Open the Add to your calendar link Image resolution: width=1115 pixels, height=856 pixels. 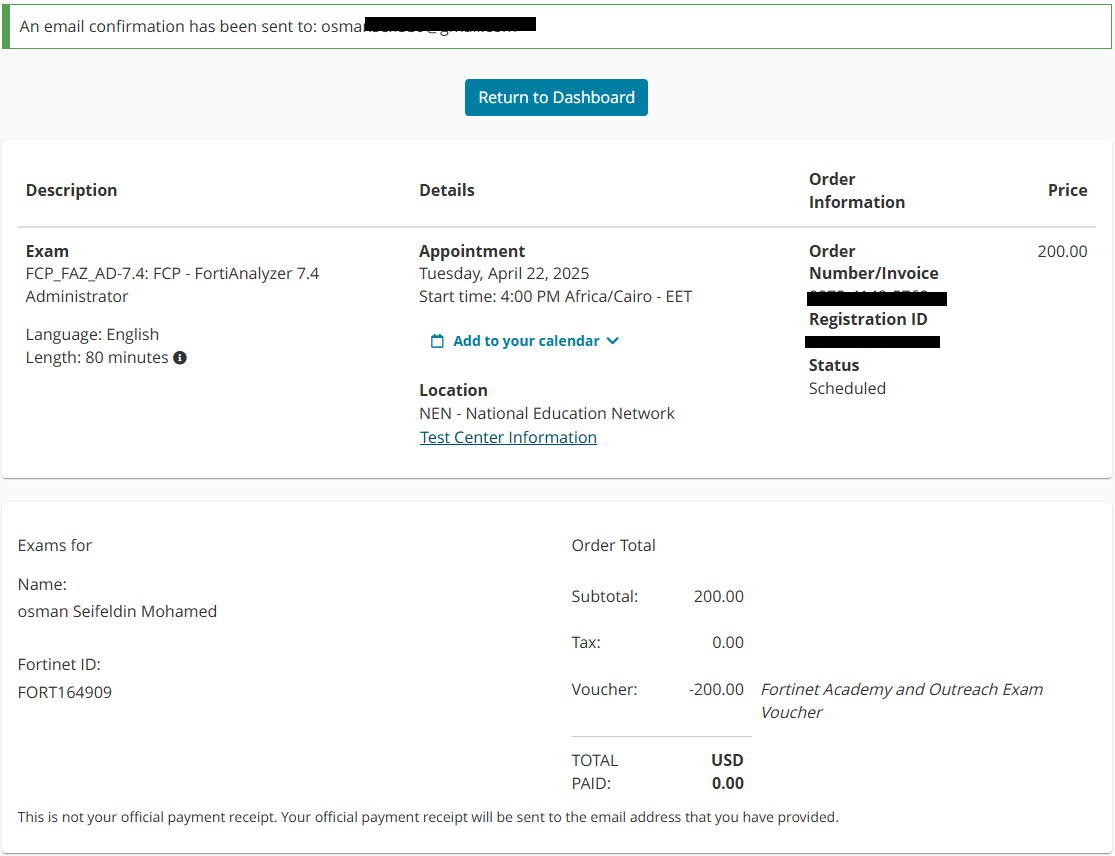(x=526, y=341)
